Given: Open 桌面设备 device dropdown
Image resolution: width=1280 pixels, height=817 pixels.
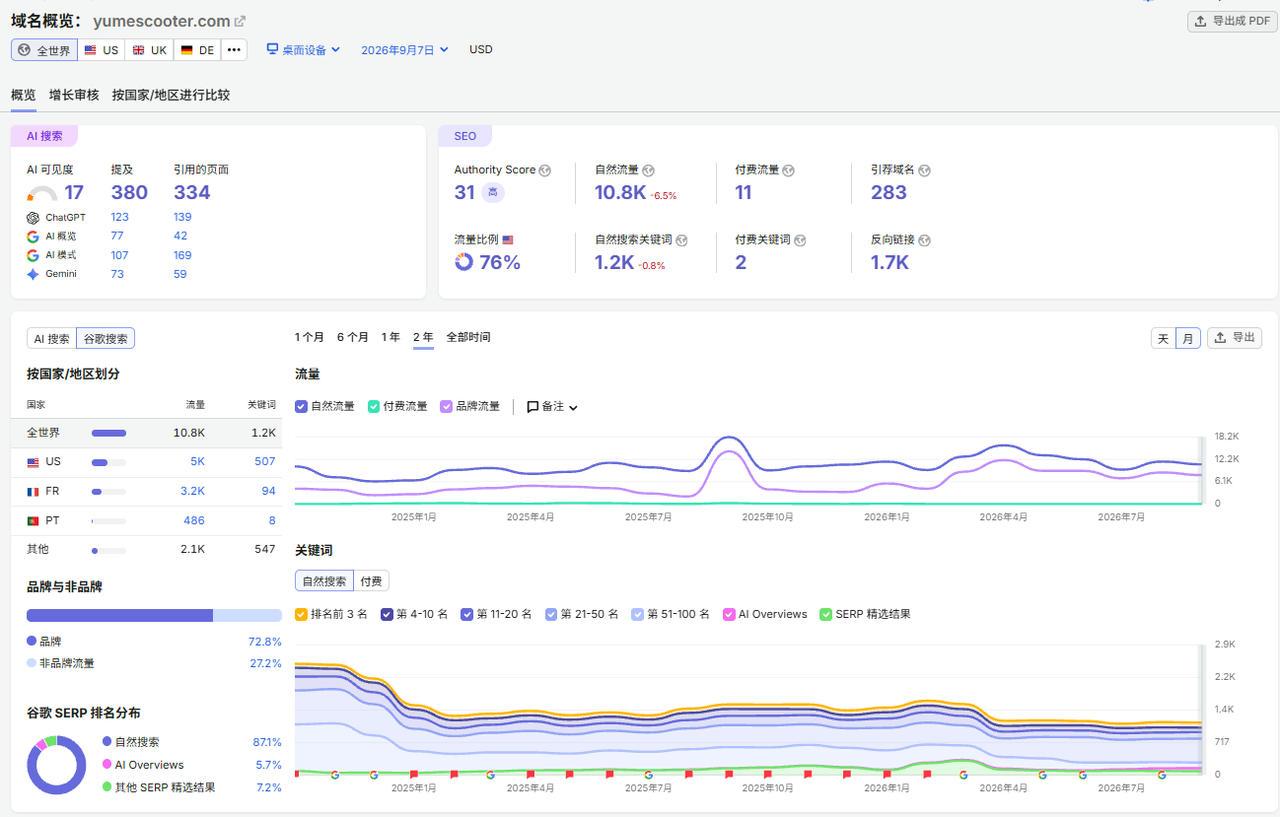Looking at the screenshot, I should click(303, 50).
